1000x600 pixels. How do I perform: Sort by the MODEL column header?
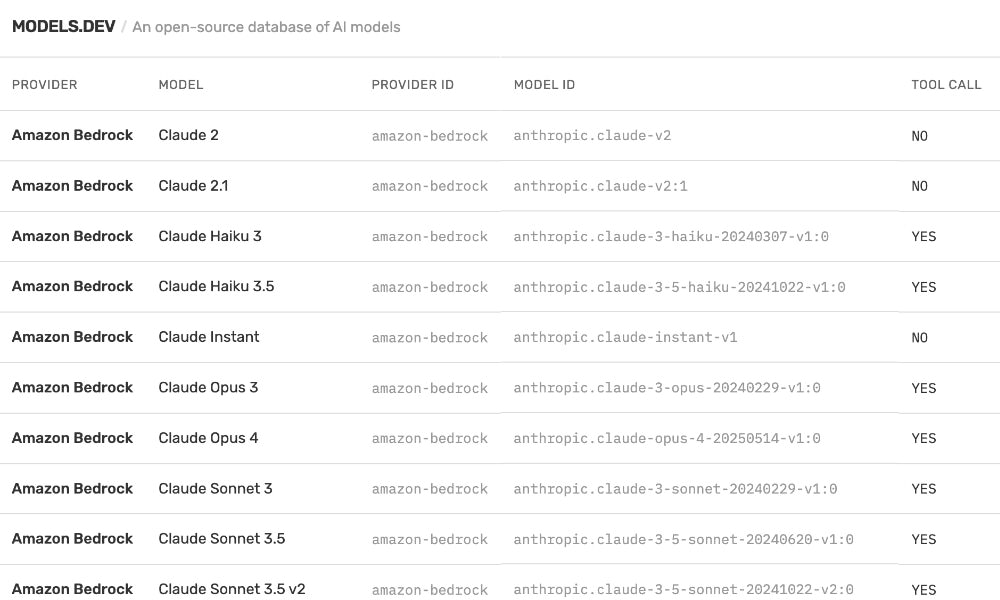[x=181, y=85]
